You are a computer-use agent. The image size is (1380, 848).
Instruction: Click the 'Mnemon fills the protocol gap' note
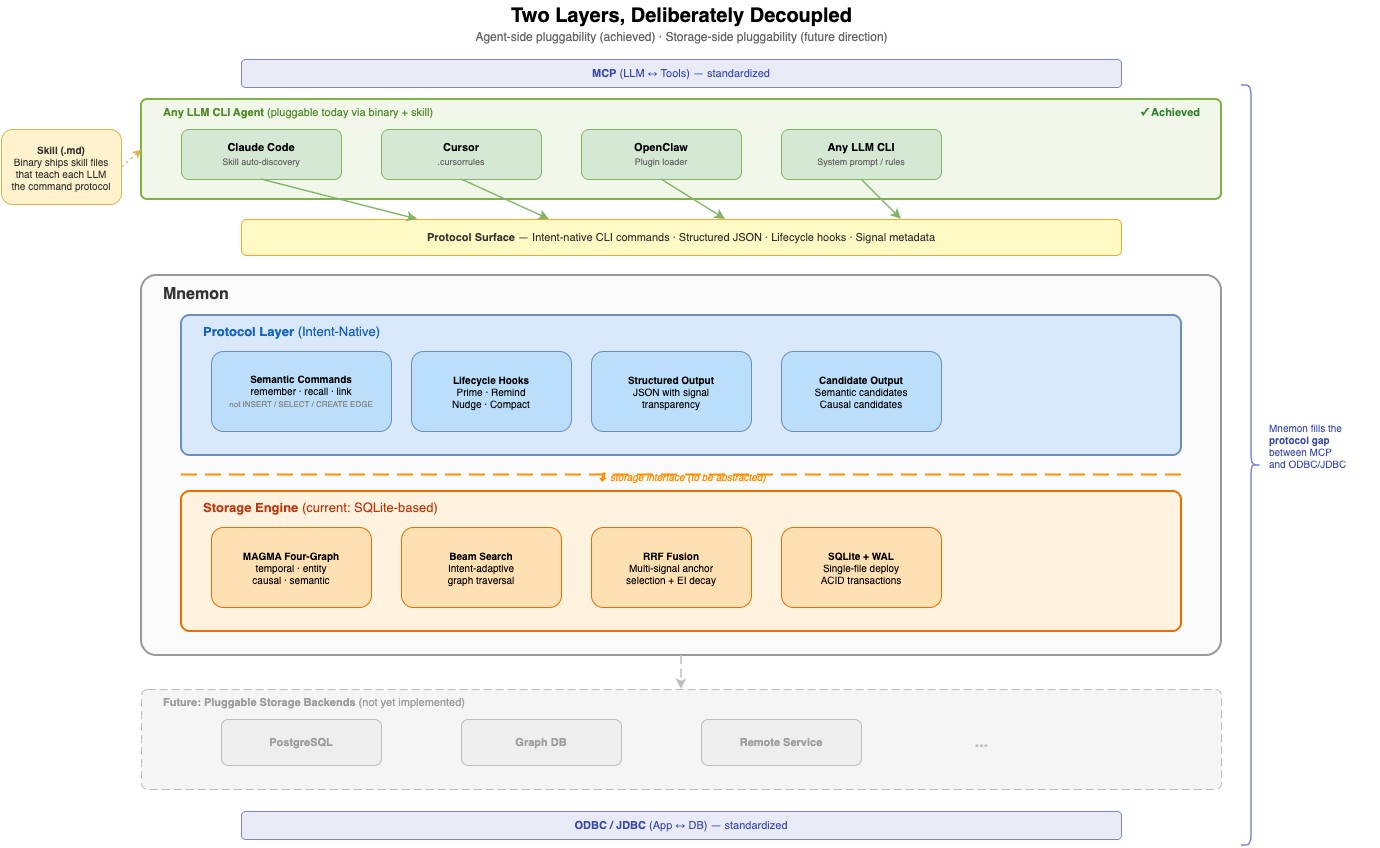pos(1306,446)
